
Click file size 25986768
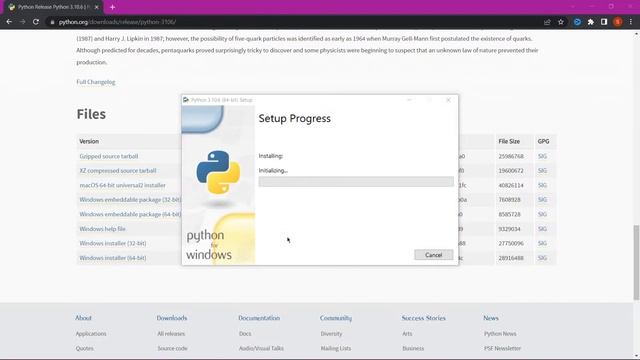[x=511, y=156]
